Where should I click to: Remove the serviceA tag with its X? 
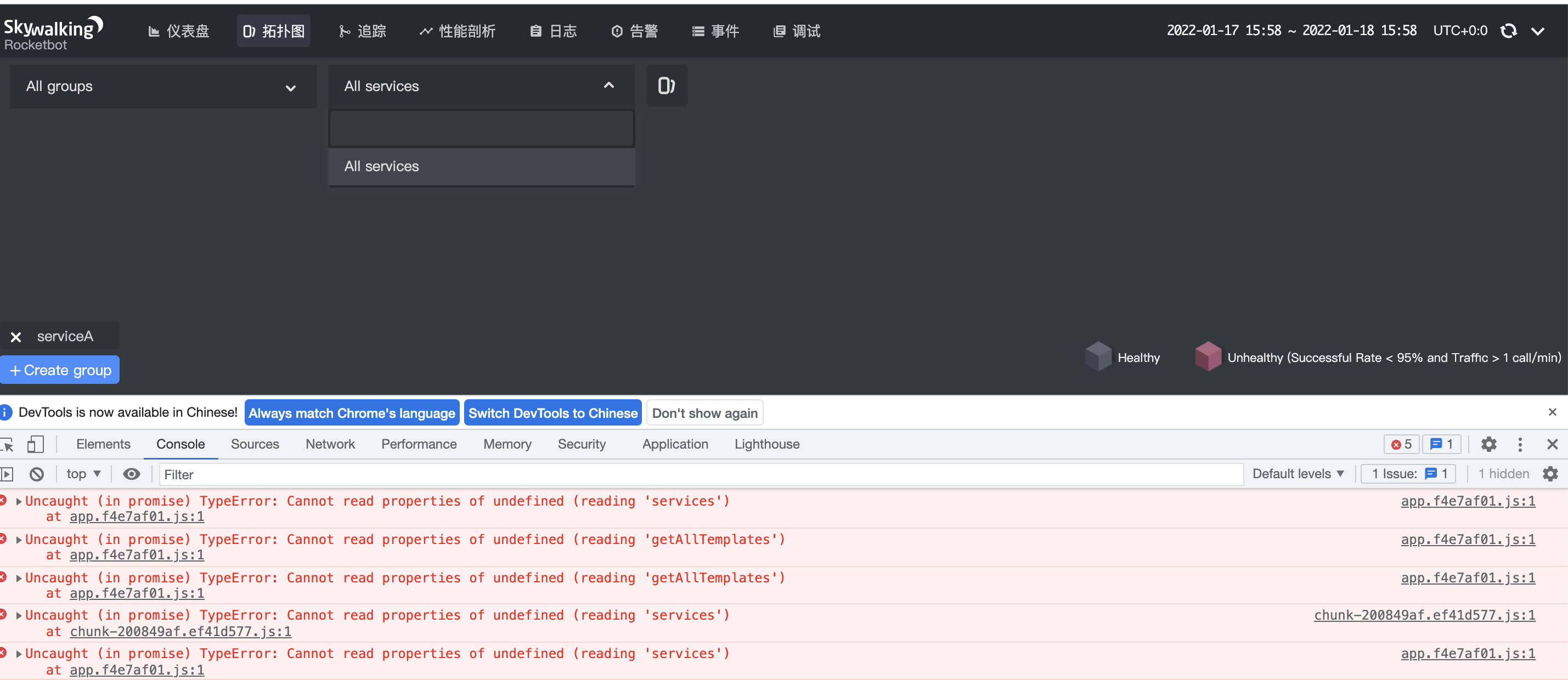[16, 337]
